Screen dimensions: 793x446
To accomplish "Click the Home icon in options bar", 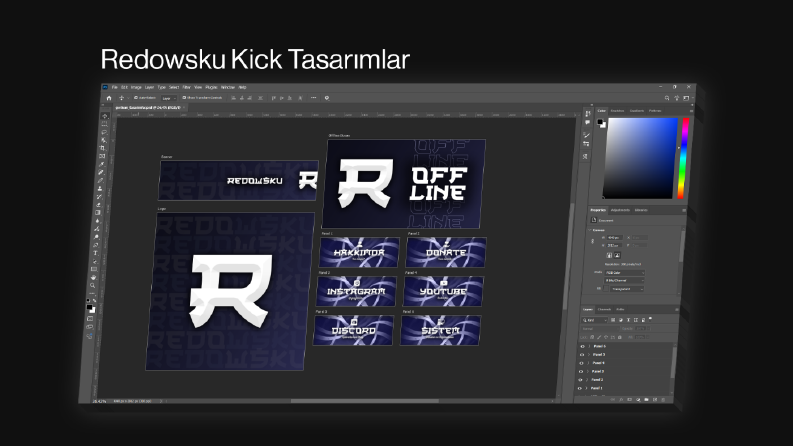I will [109, 98].
